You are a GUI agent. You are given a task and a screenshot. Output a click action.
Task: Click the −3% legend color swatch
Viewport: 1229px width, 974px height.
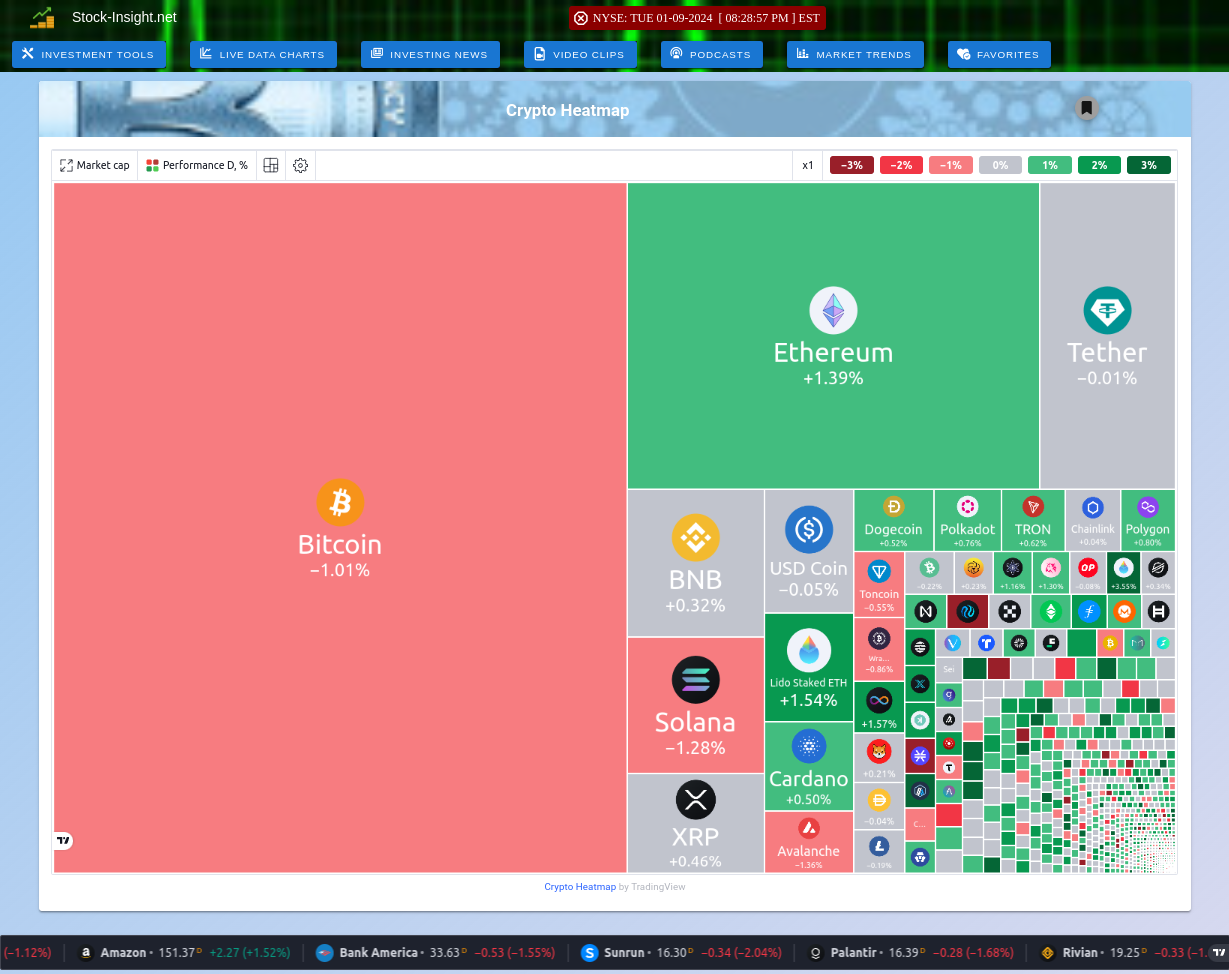click(852, 165)
